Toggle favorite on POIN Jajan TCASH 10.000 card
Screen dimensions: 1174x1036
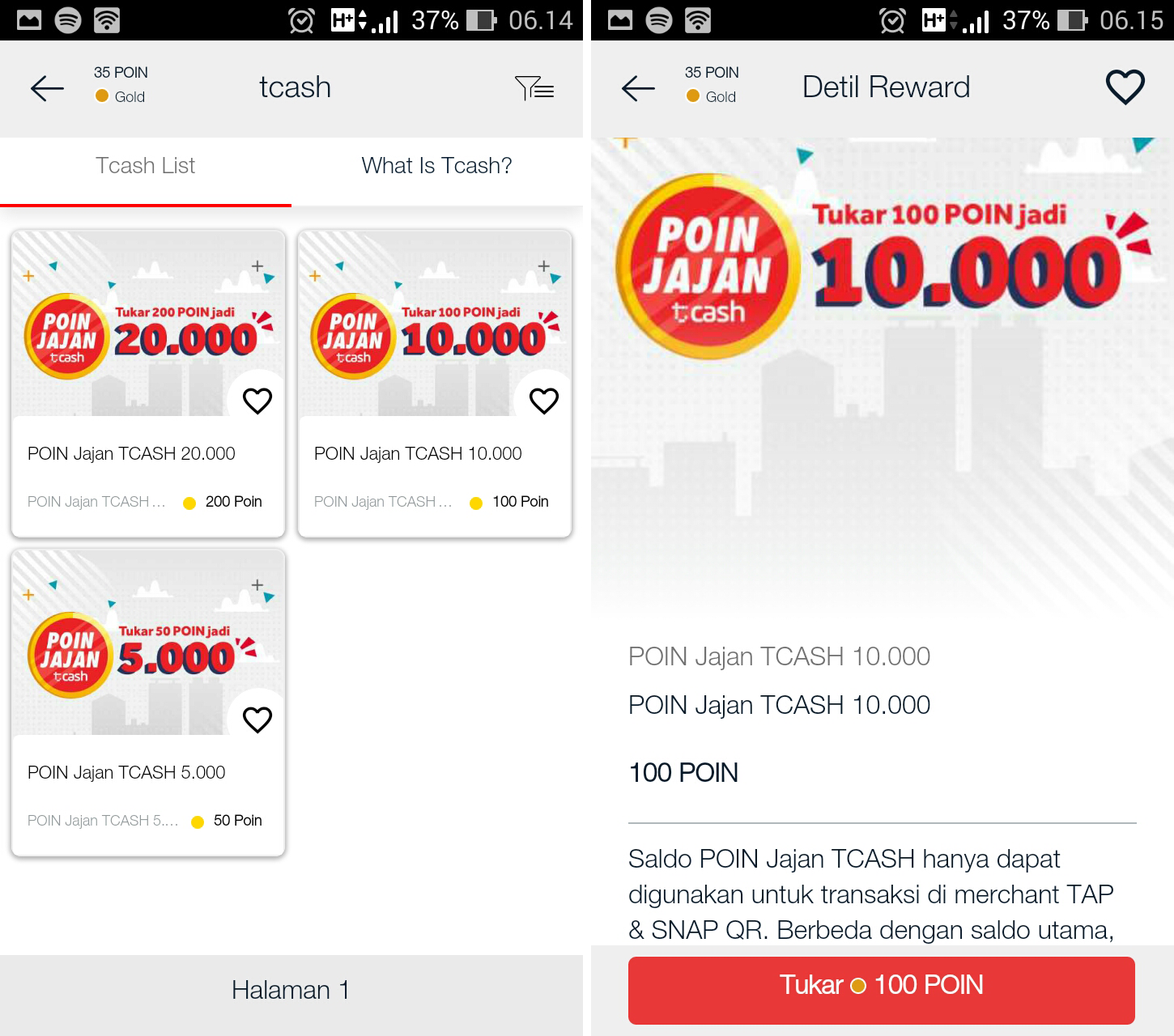tap(544, 401)
